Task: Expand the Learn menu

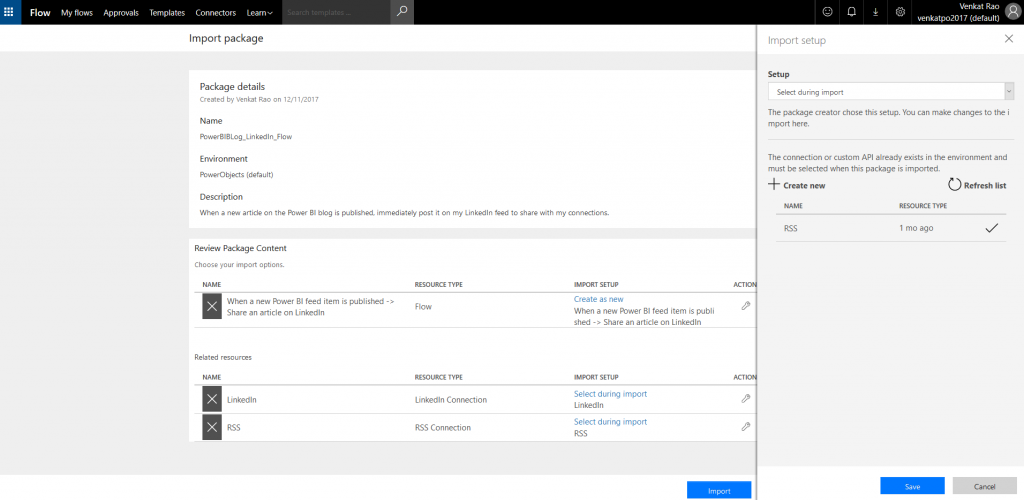Action: pyautogui.click(x=260, y=13)
